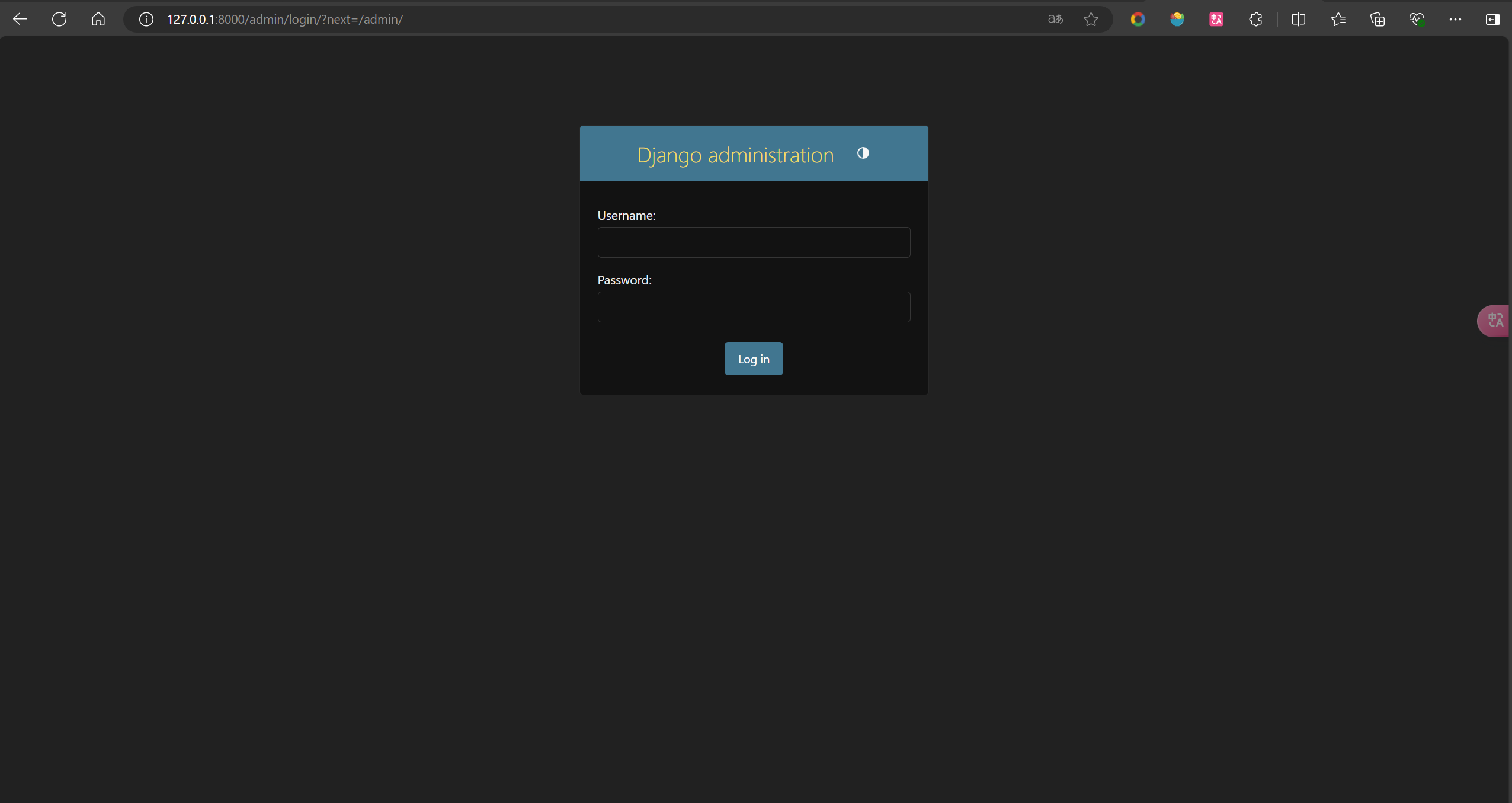The width and height of the screenshot is (1512, 803).
Task: Open the Favorites list panel
Action: (x=1338, y=20)
